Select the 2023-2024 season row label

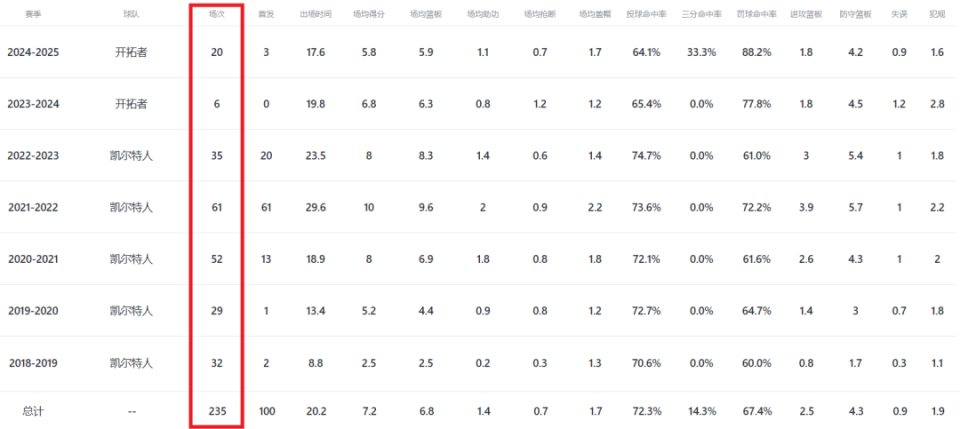[x=33, y=104]
